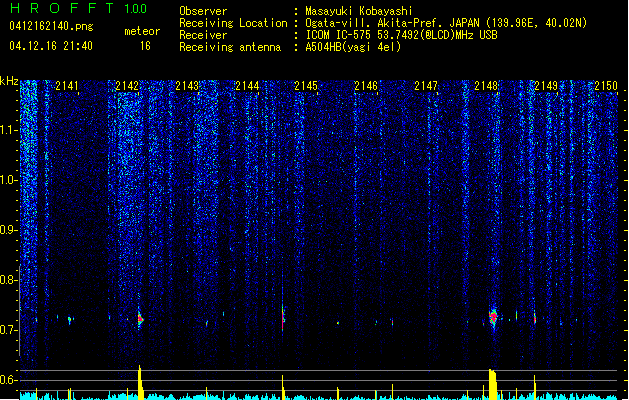Select the Ogata-vill. Akita-Pref. JAPAN location text
The image size is (629, 400).
point(446,23)
